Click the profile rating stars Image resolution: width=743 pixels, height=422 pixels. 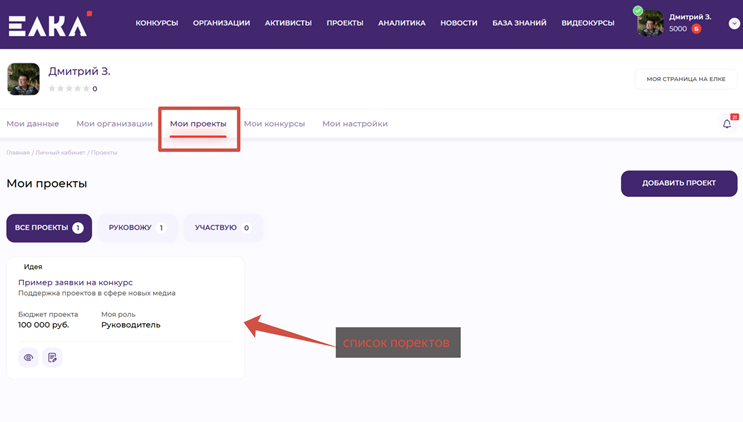point(69,89)
